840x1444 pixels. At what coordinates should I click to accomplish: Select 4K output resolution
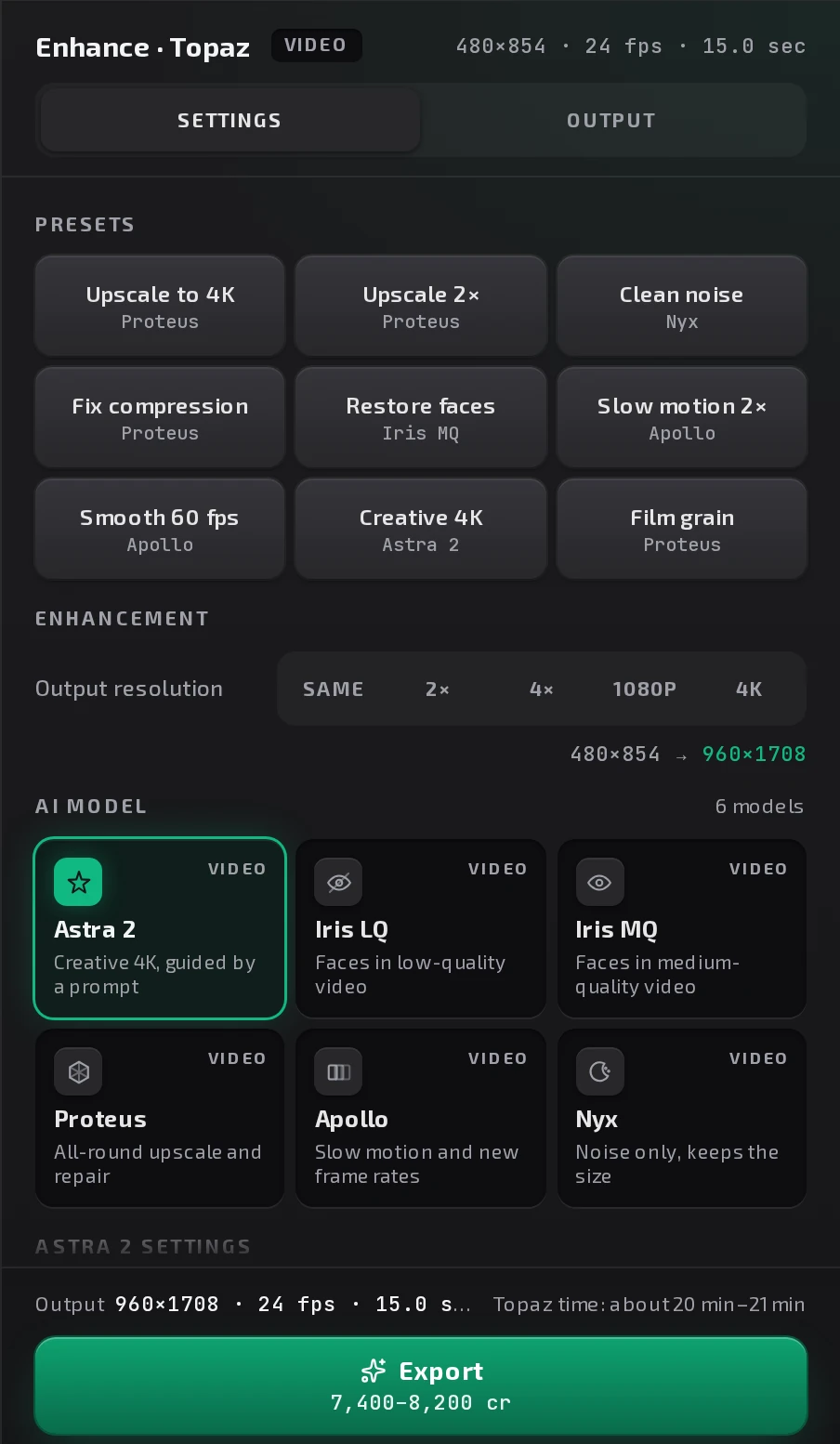point(749,689)
